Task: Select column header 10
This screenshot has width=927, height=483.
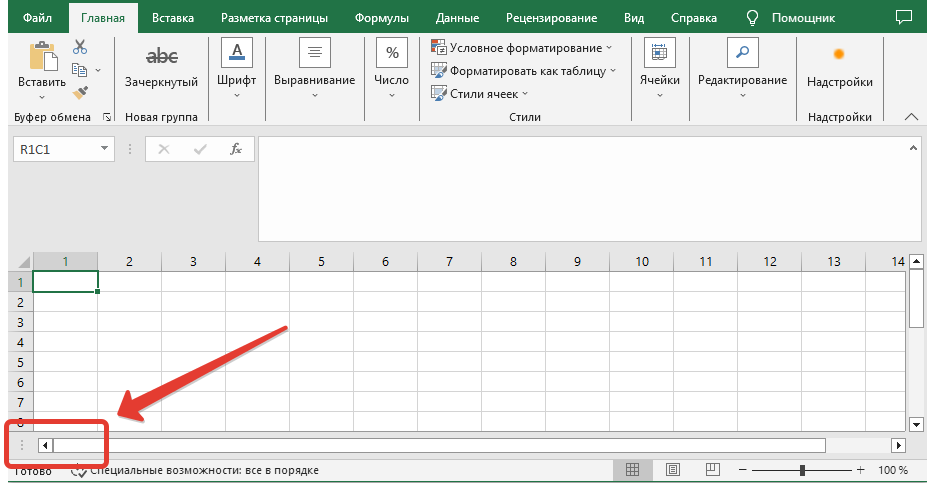Action: [x=641, y=261]
